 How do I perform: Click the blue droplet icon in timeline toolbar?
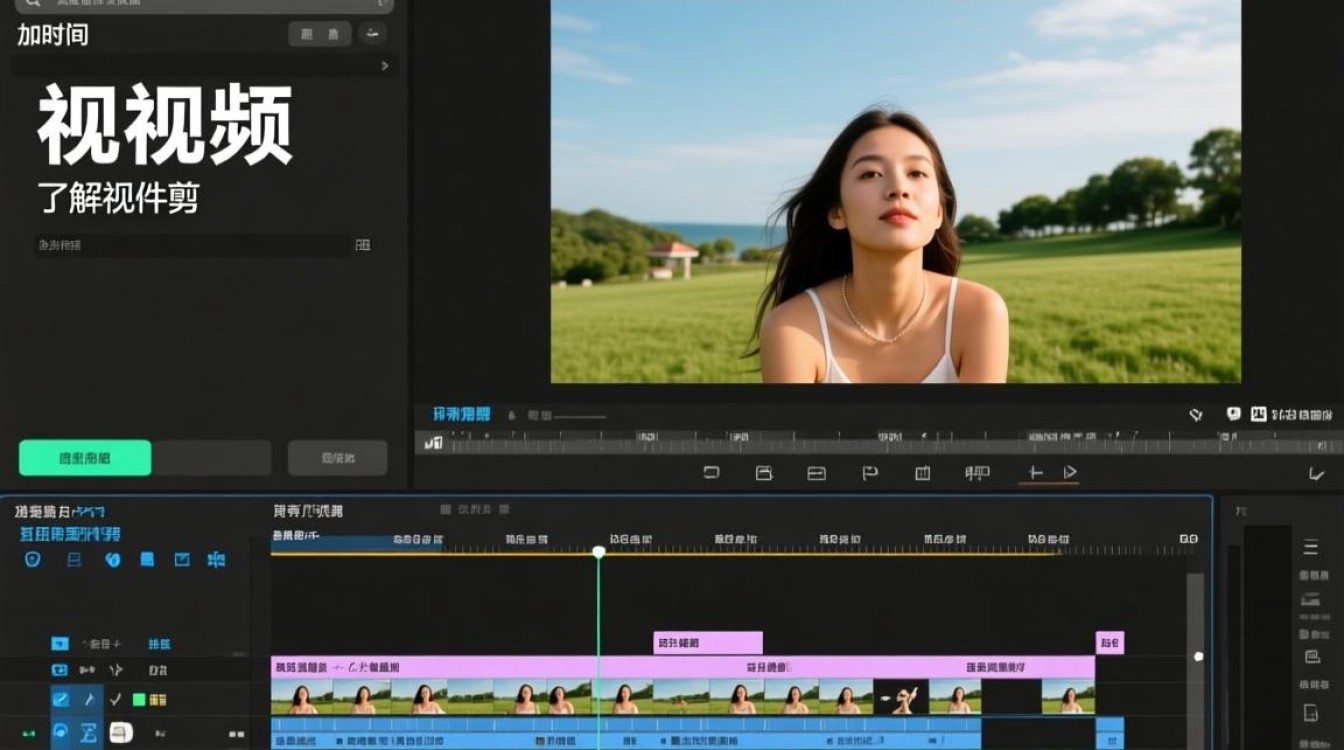(112, 560)
